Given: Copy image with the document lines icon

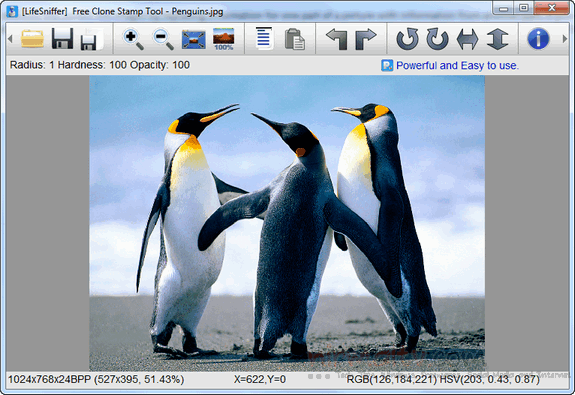Looking at the screenshot, I should point(264,38).
